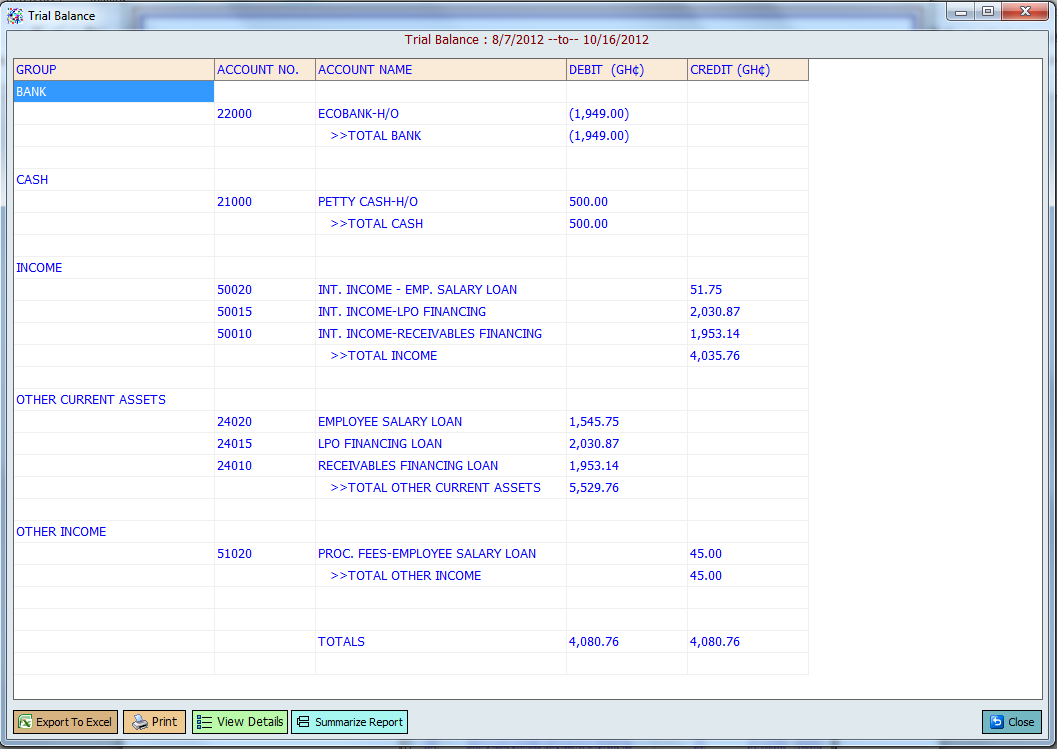
Task: Click the >>TOTAL INCOME row label
Action: tap(384, 356)
